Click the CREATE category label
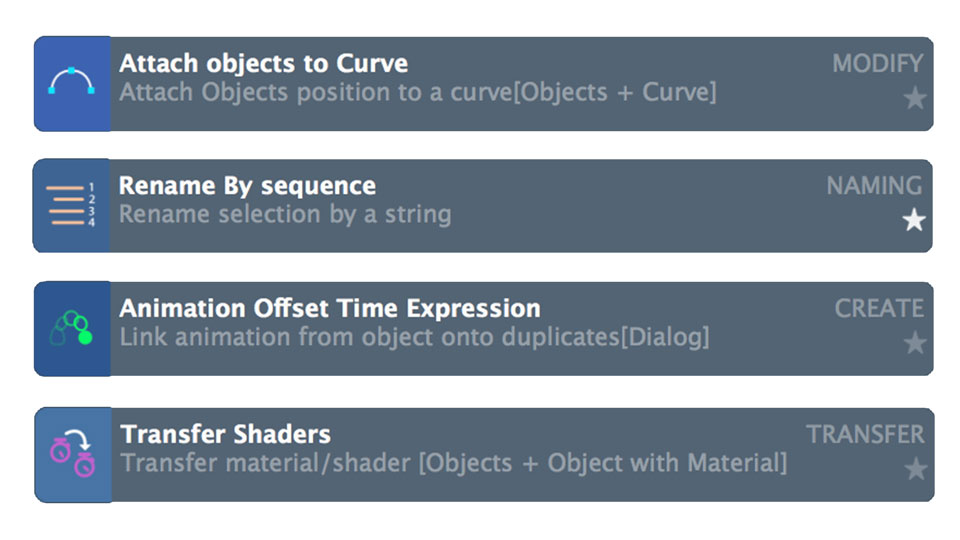This screenshot has height=540, width=960. [879, 309]
